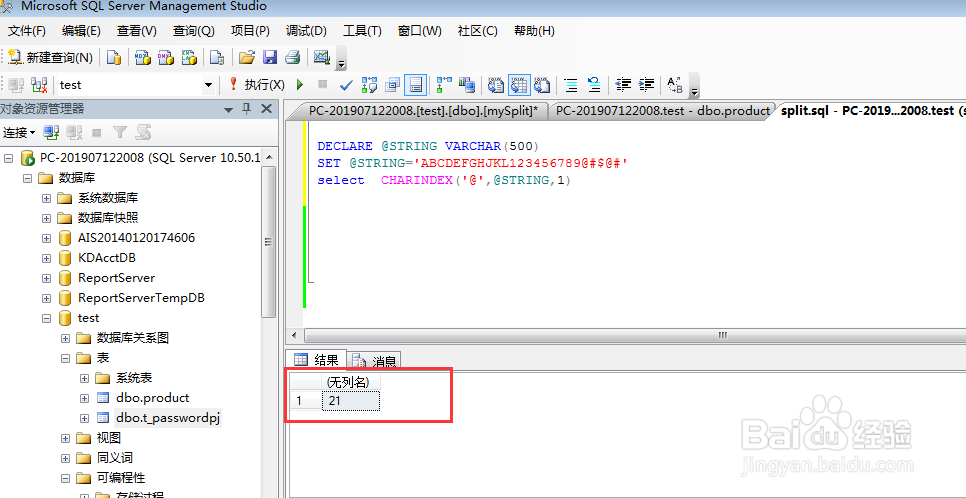Screen dimensions: 966x498
Task: Specify values for template parameters icon
Action: (x=675, y=84)
